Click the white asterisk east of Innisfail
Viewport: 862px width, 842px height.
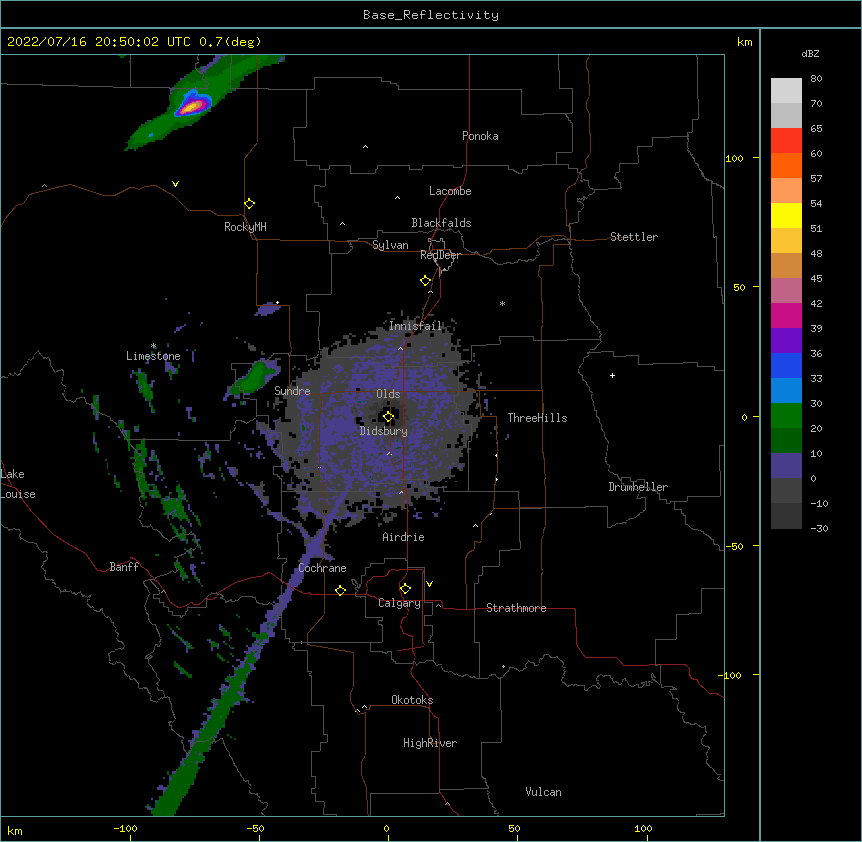click(502, 304)
